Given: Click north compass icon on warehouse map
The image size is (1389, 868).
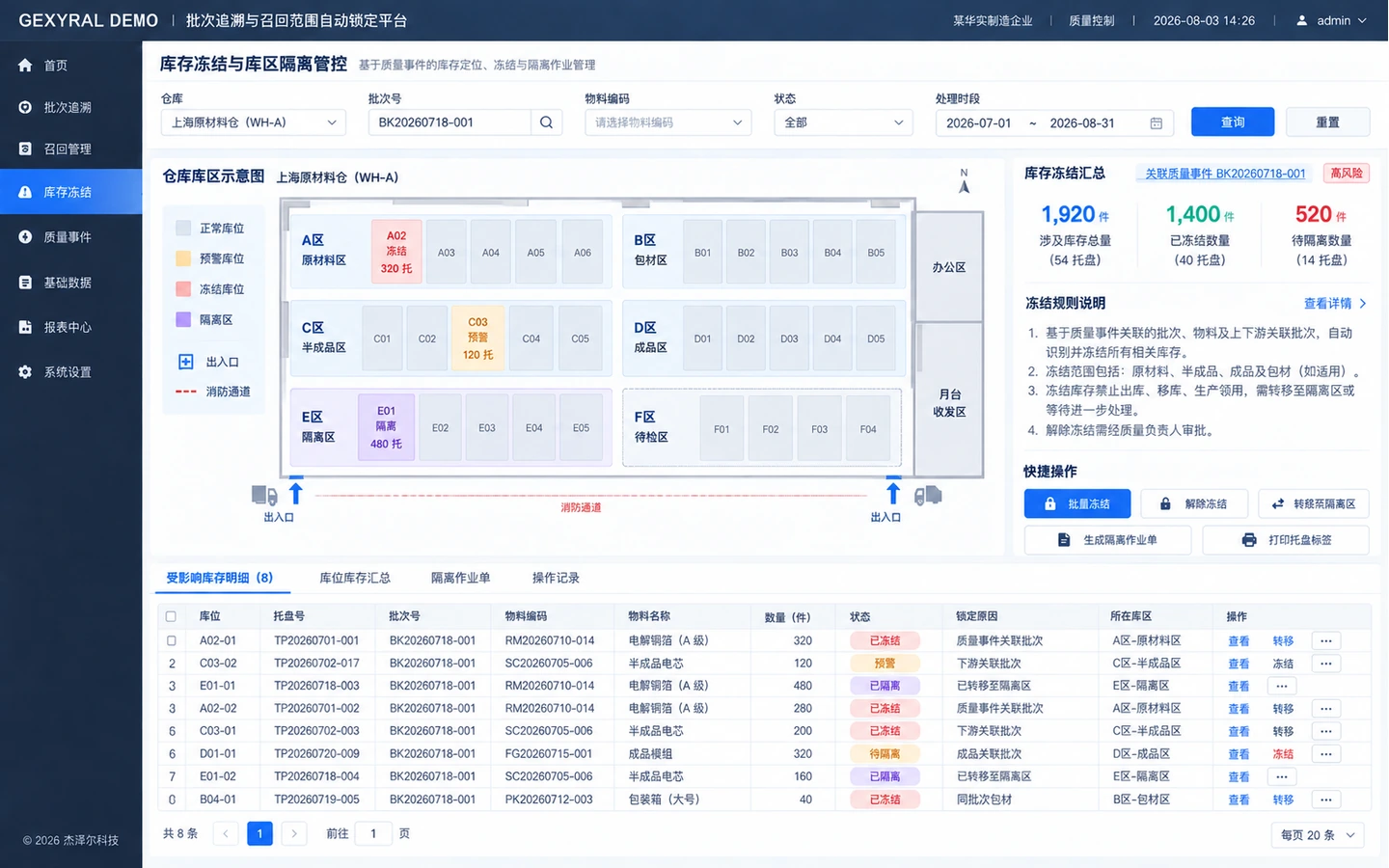Looking at the screenshot, I should click(964, 182).
